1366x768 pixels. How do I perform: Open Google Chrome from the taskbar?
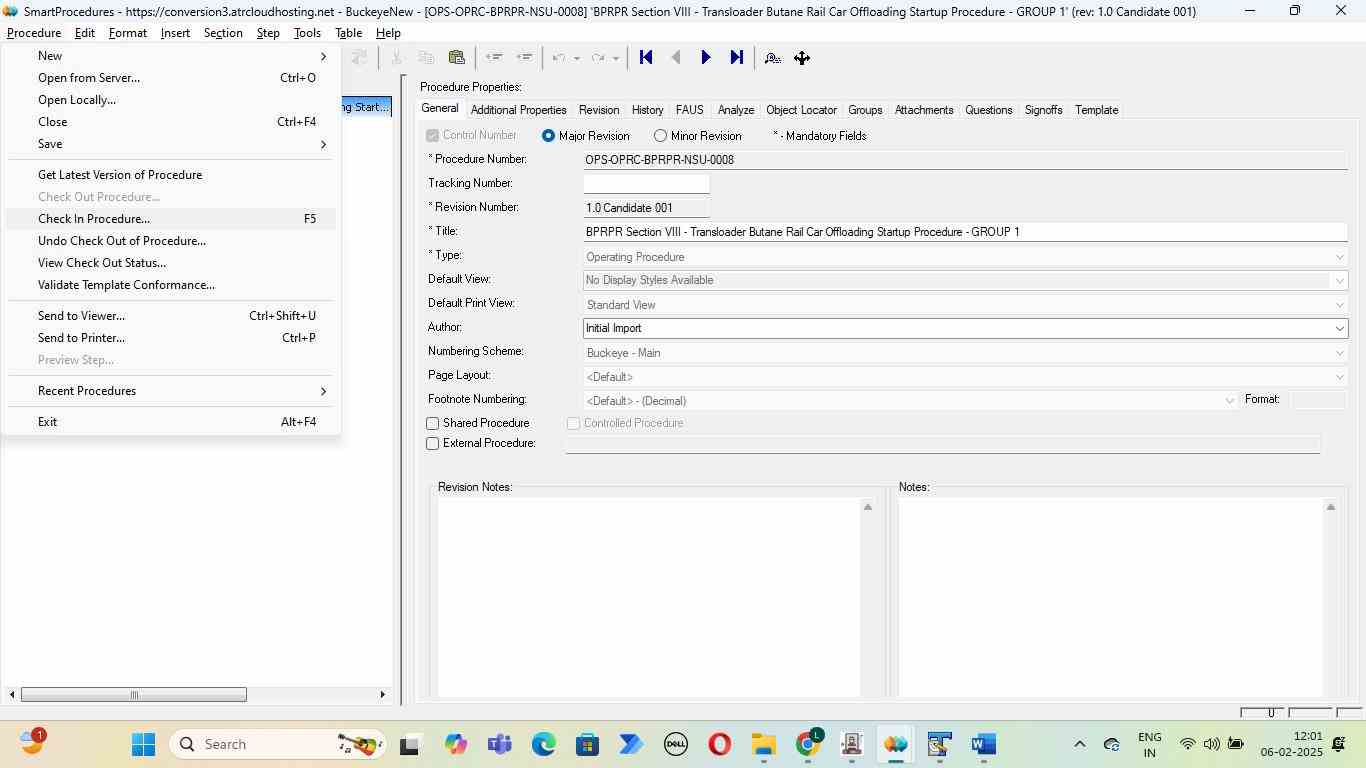808,744
